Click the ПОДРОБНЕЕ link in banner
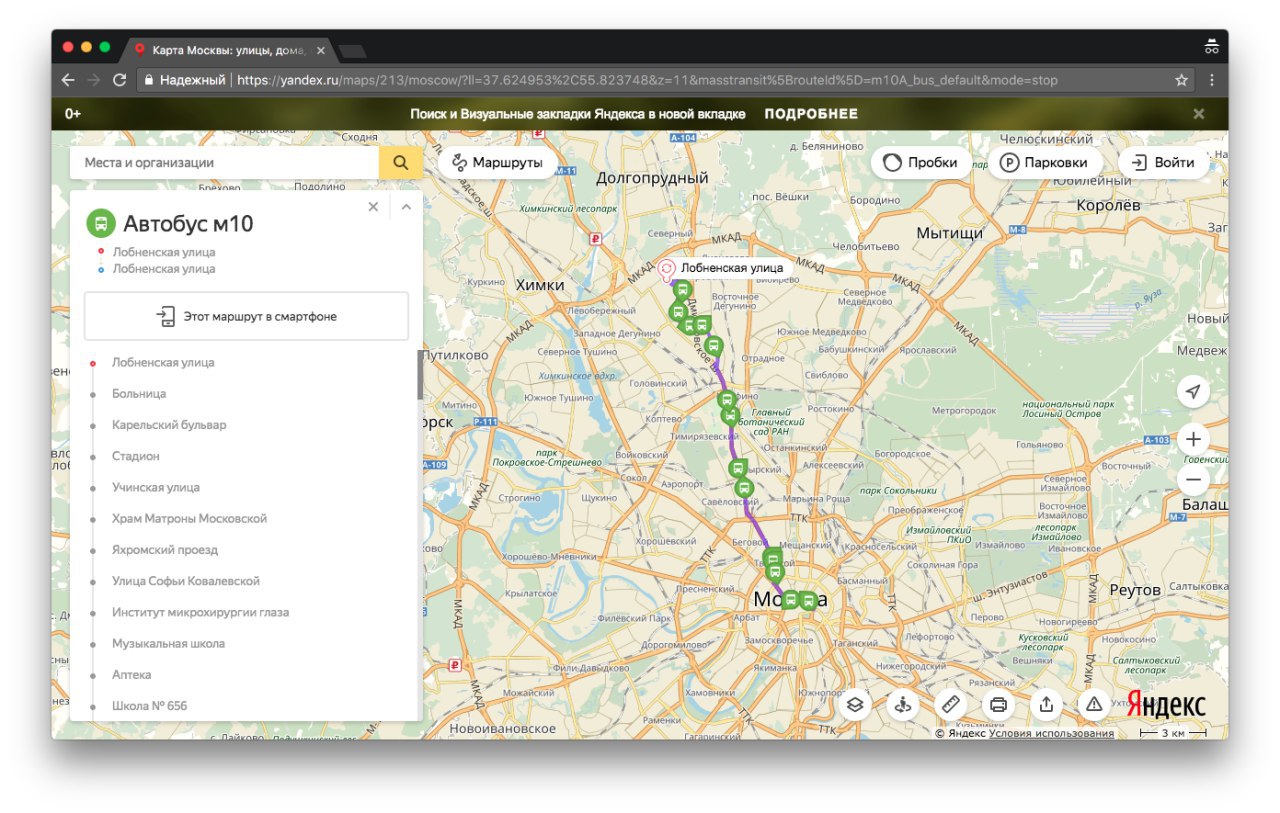This screenshot has height=813, width=1280. [811, 114]
